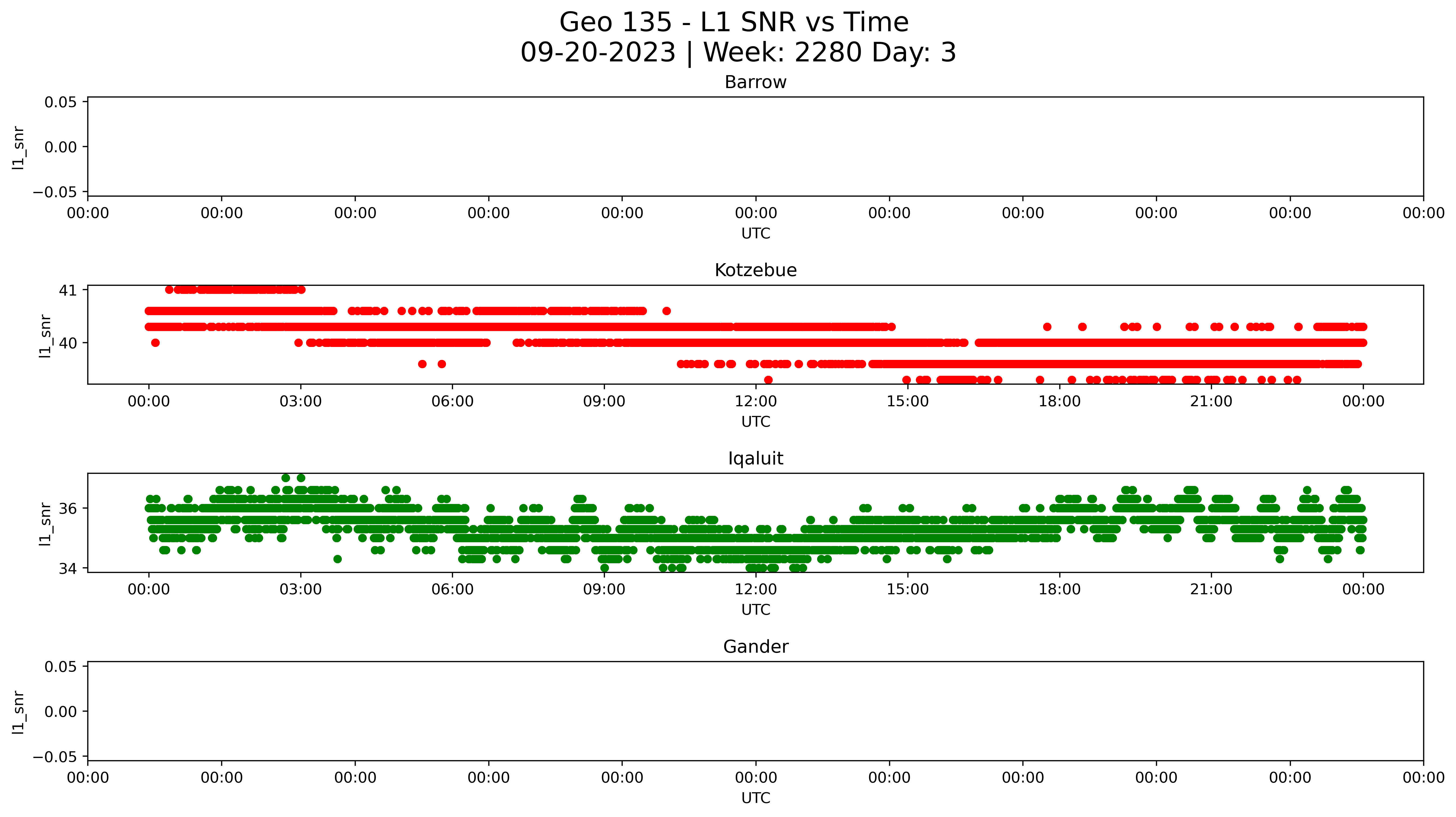This screenshot has width=1456, height=817.
Task: Click the UTC axis label below Gander plot
Action: 756,798
